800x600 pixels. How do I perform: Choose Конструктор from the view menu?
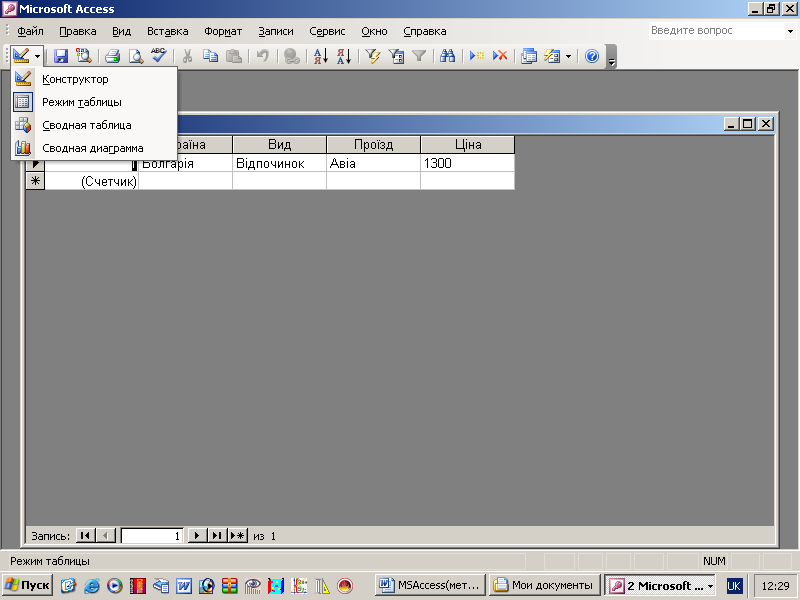[93, 79]
